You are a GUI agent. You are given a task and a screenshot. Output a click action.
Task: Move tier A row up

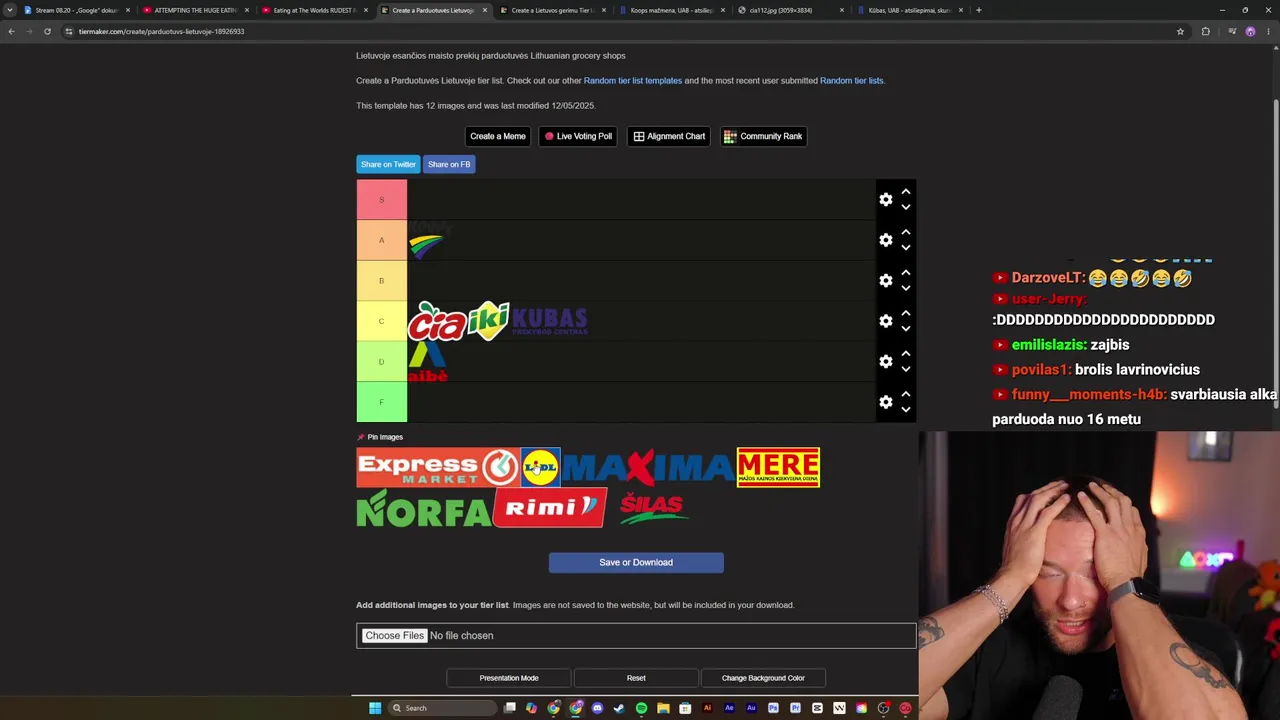[906, 232]
